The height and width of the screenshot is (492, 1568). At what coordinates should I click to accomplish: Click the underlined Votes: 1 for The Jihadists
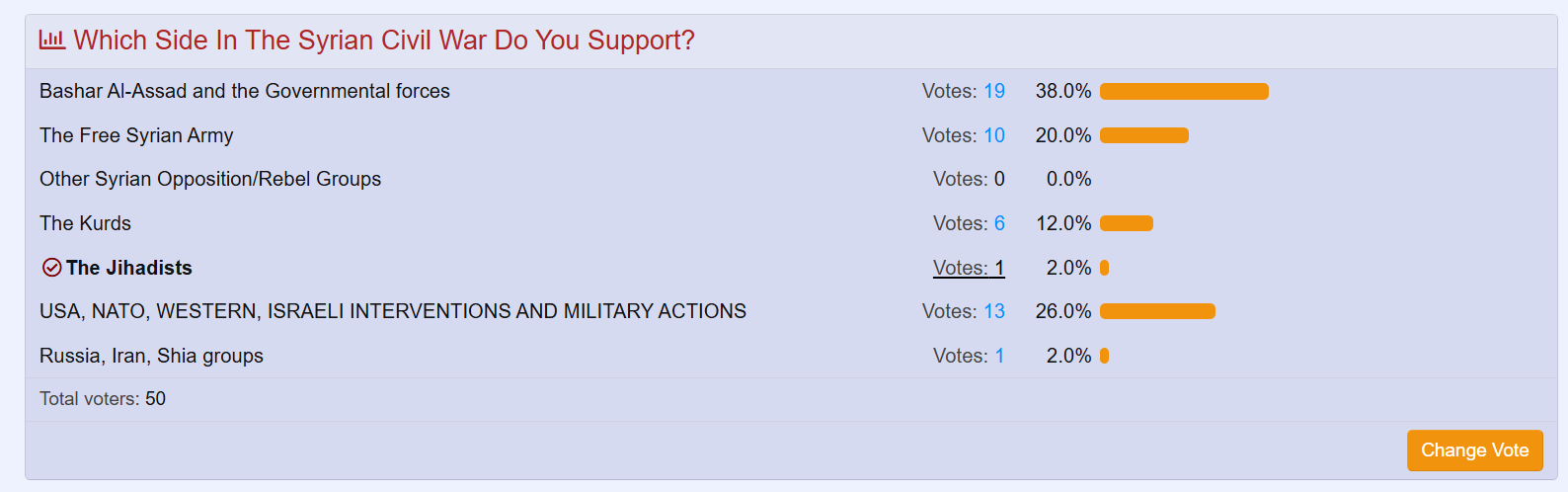(969, 268)
